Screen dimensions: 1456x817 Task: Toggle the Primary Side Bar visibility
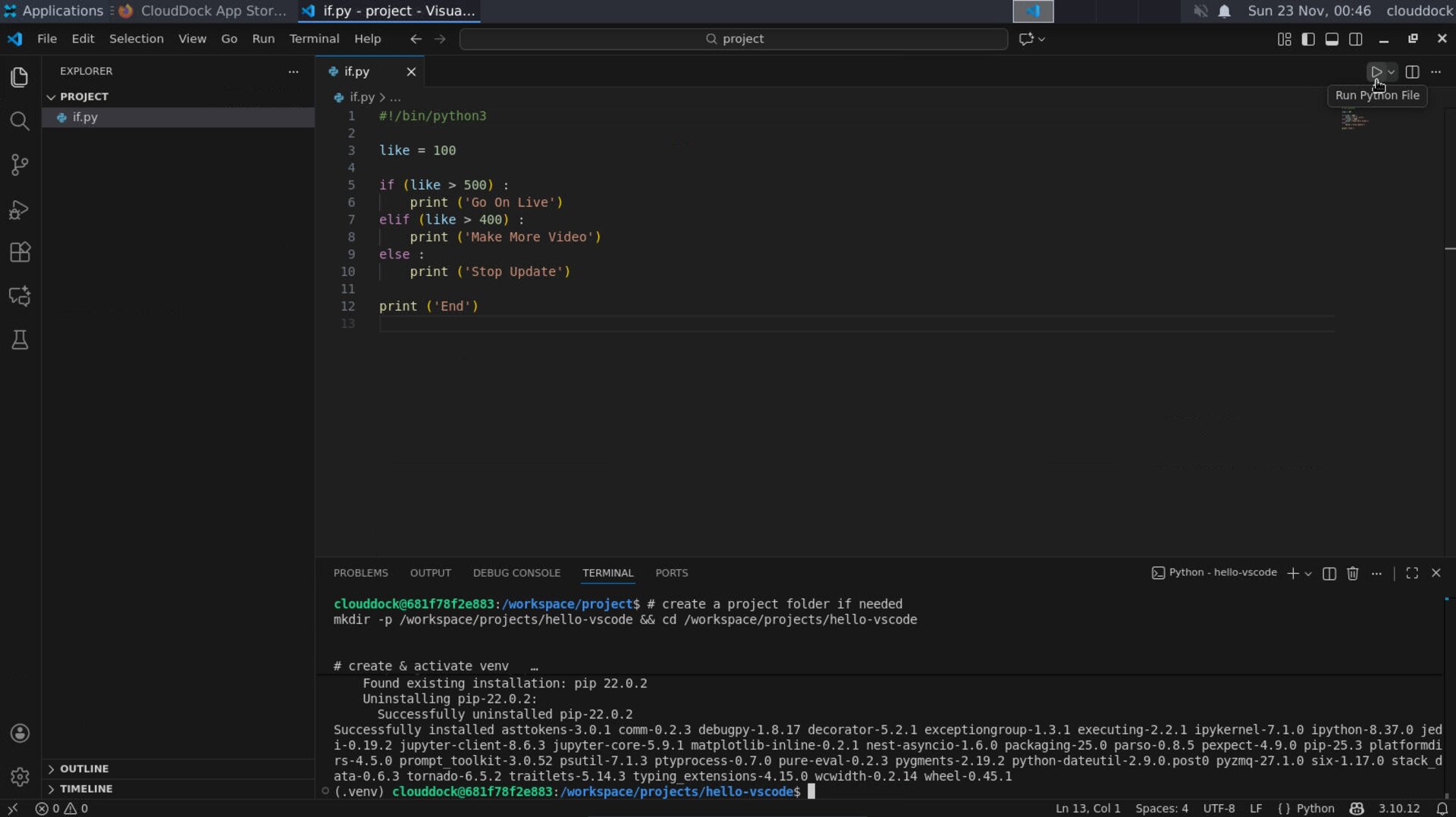pos(1308,39)
